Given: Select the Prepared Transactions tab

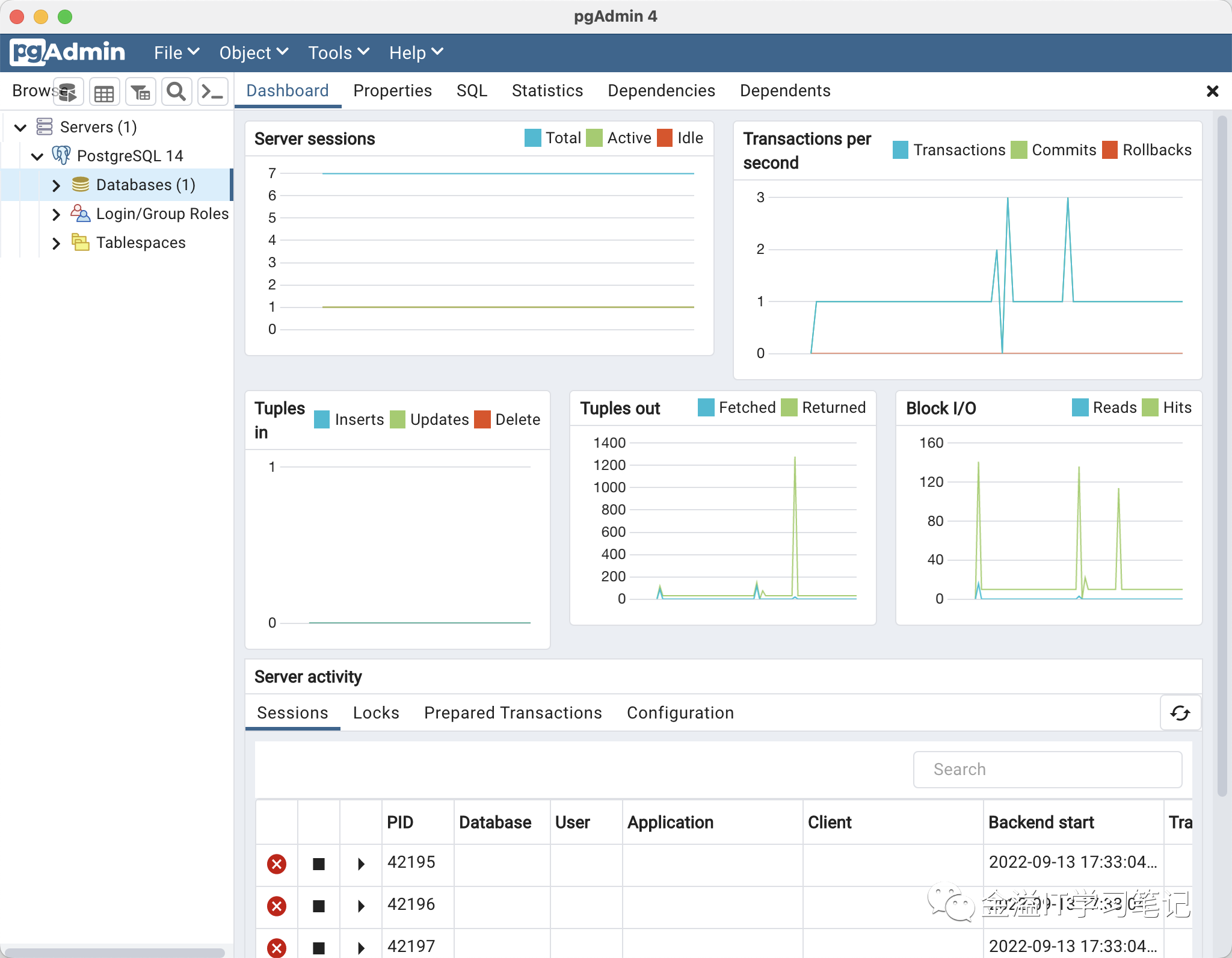Looking at the screenshot, I should tap(513, 713).
